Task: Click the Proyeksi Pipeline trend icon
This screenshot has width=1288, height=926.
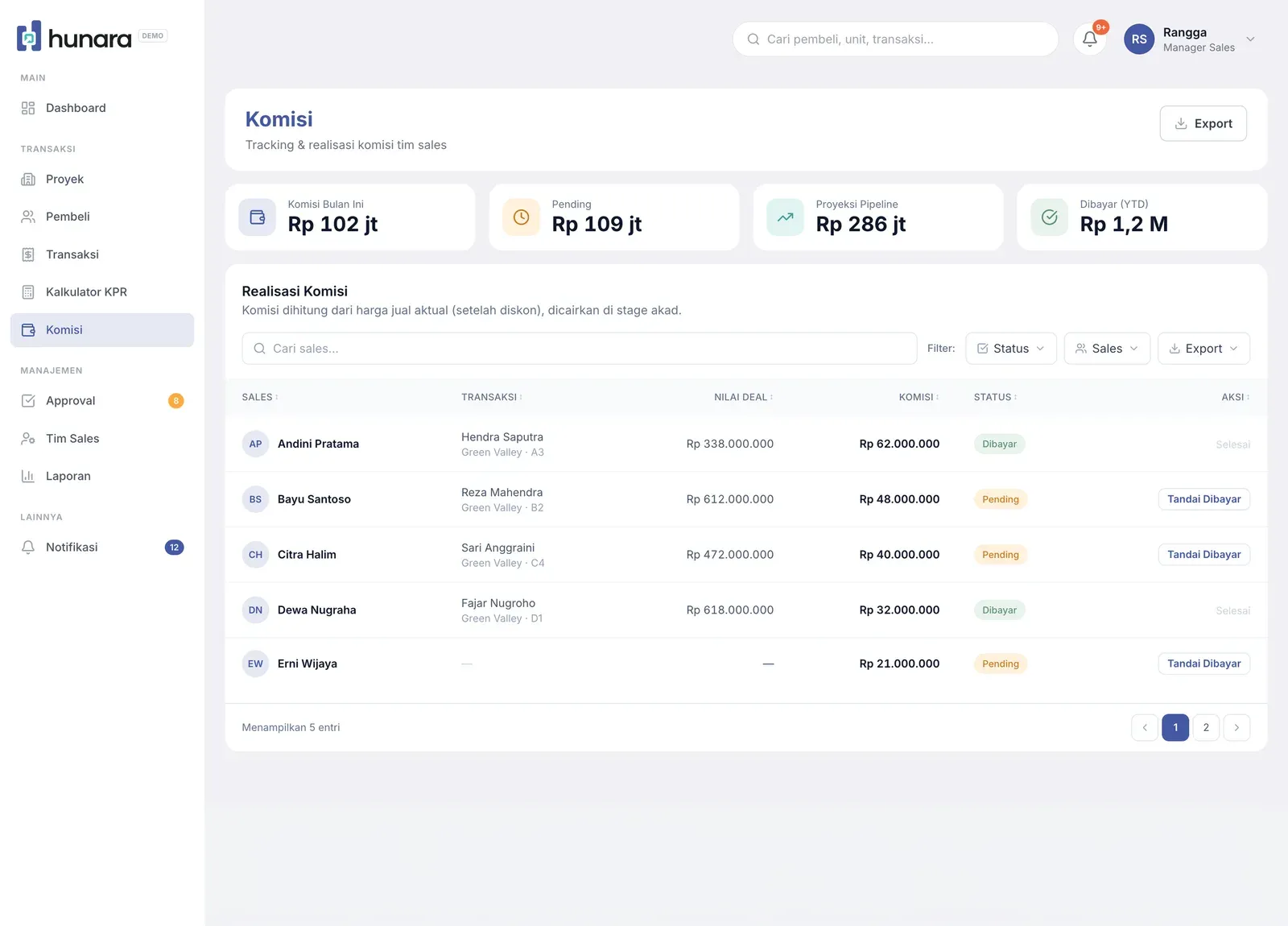Action: pos(786,217)
